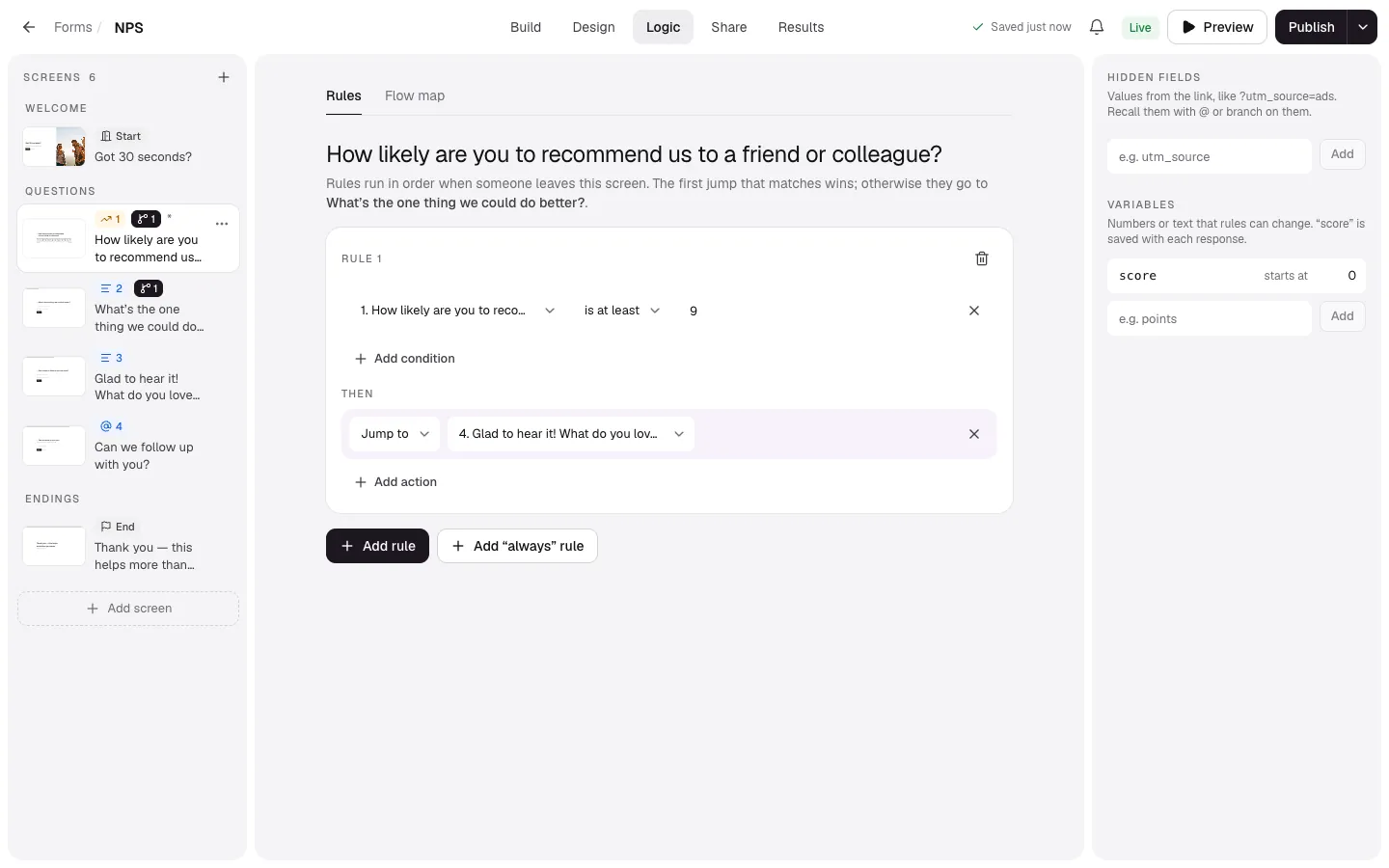Open the three-dots menu on question 1

(x=222, y=224)
